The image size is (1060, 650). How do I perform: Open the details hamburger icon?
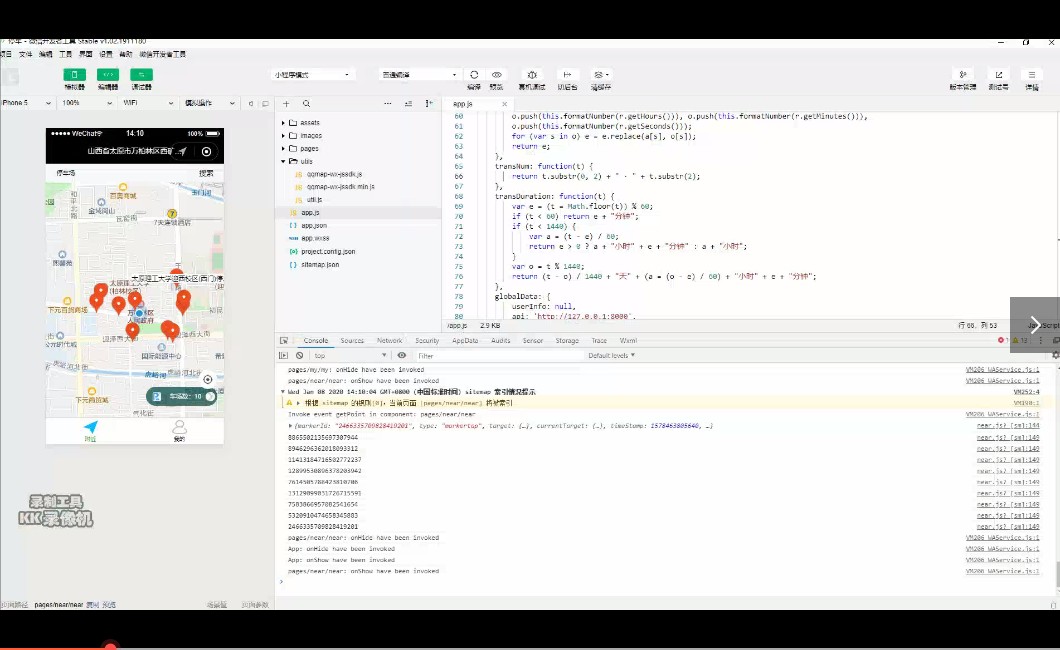click(1032, 75)
